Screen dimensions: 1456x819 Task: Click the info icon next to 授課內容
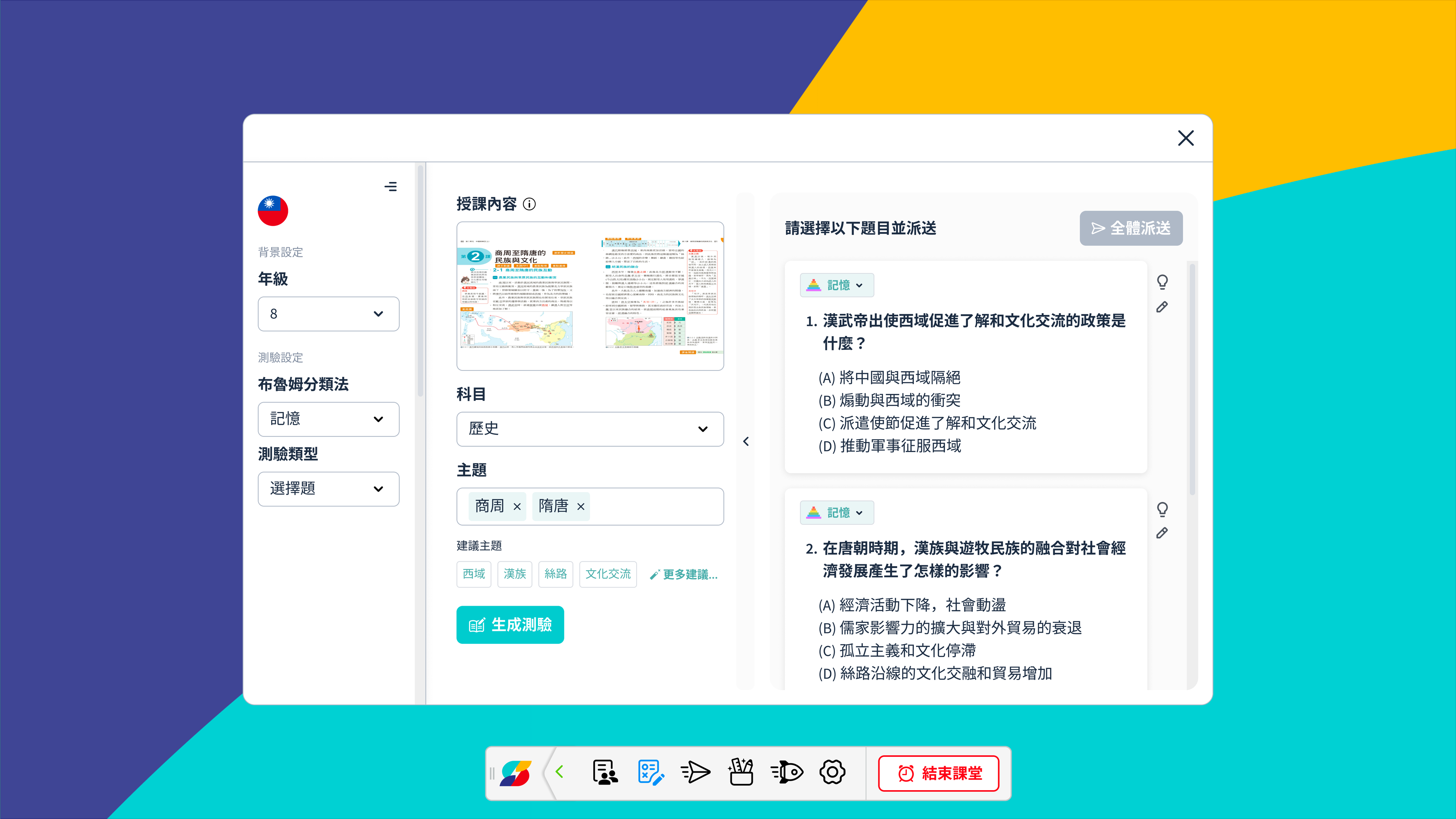point(529,204)
